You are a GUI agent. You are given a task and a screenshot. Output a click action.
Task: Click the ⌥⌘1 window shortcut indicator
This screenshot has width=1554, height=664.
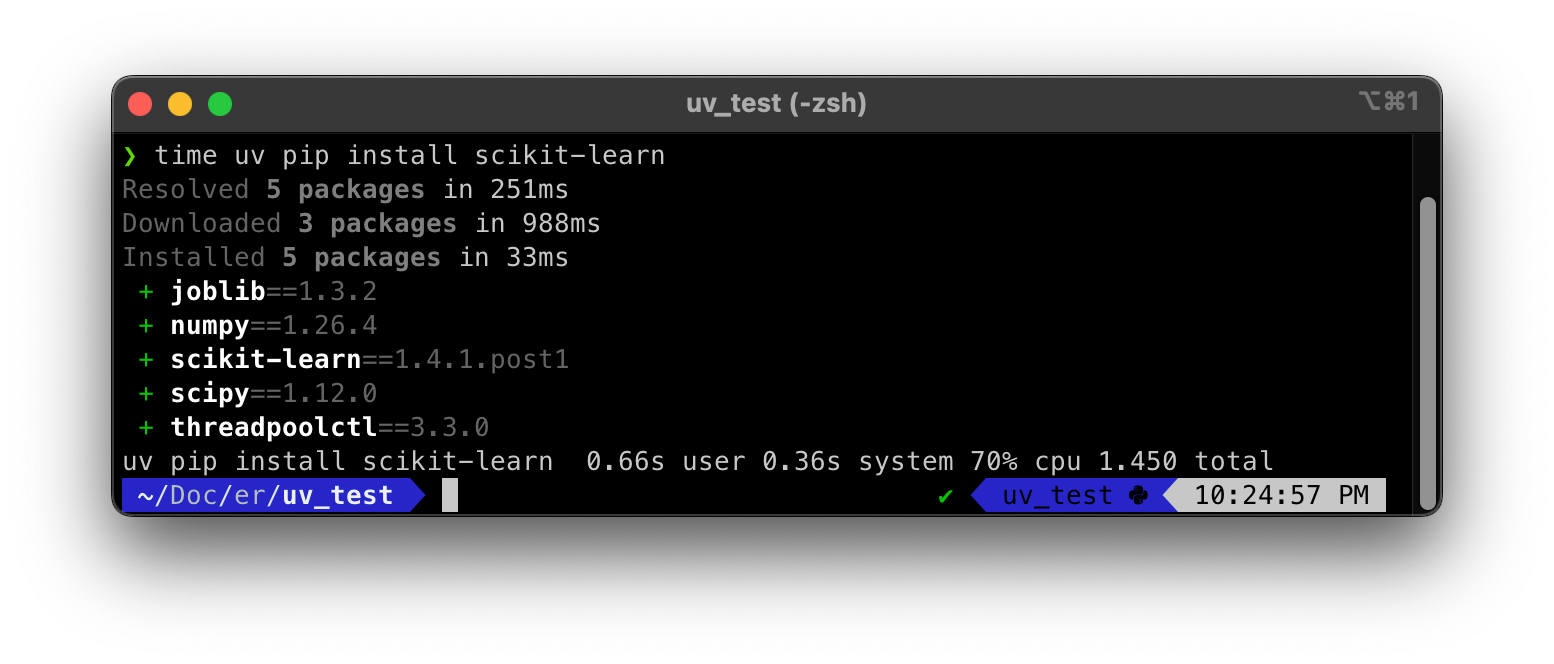(x=1388, y=102)
